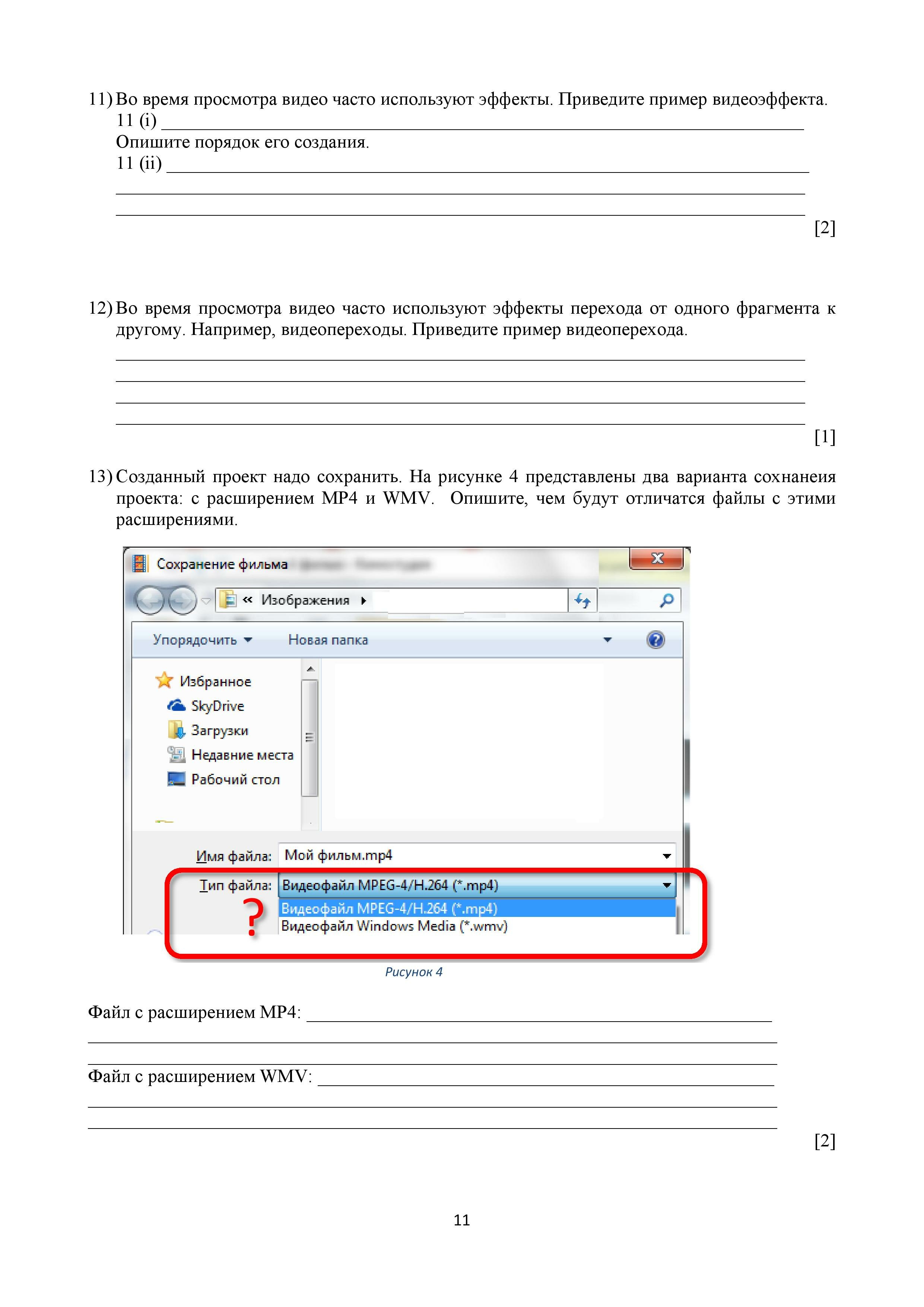Open the Имя файла dropdown arrow
Image resolution: width=924 pixels, height=1307 pixels.
(x=667, y=855)
